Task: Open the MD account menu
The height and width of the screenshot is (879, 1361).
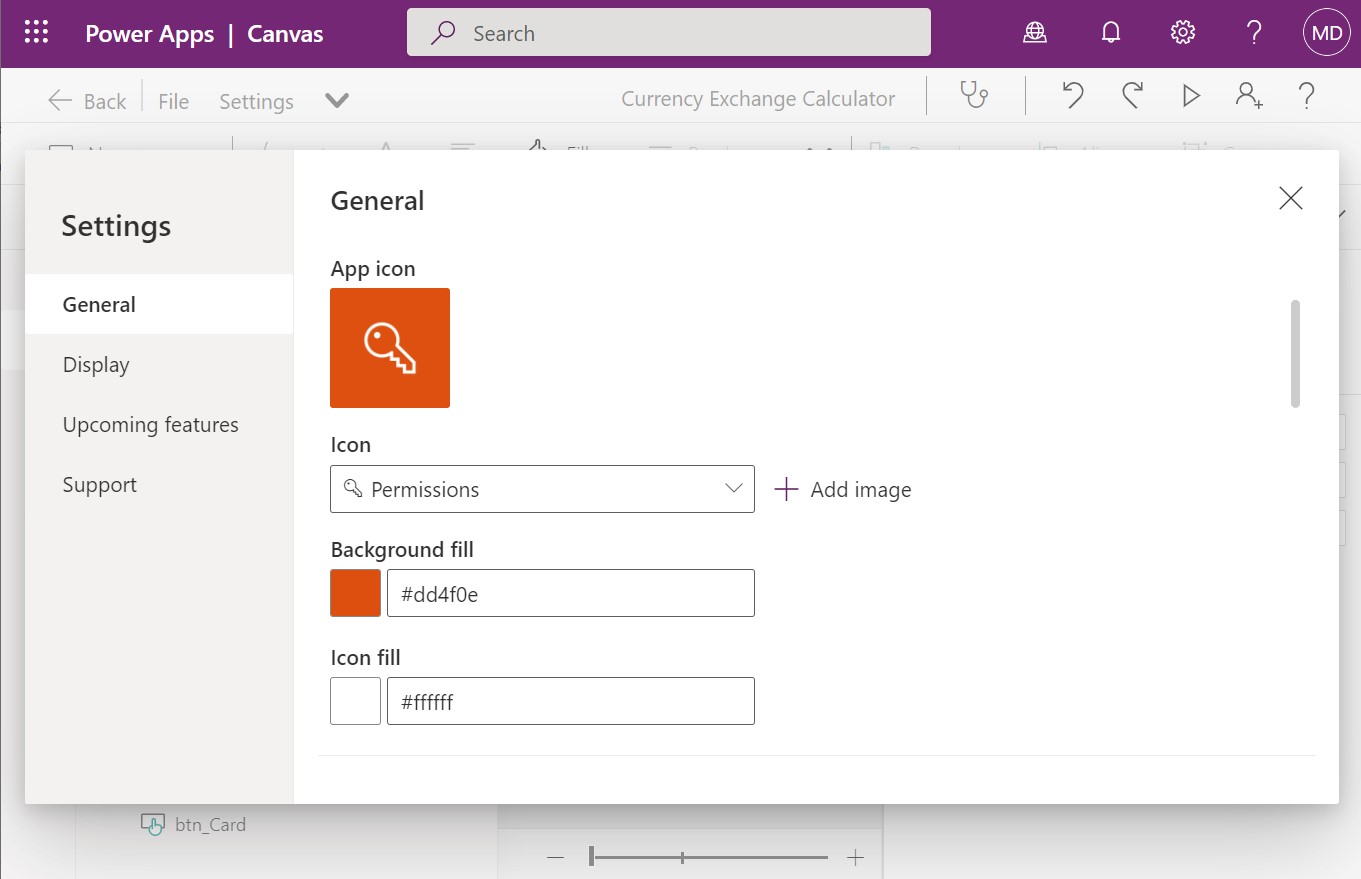Action: 1326,32
